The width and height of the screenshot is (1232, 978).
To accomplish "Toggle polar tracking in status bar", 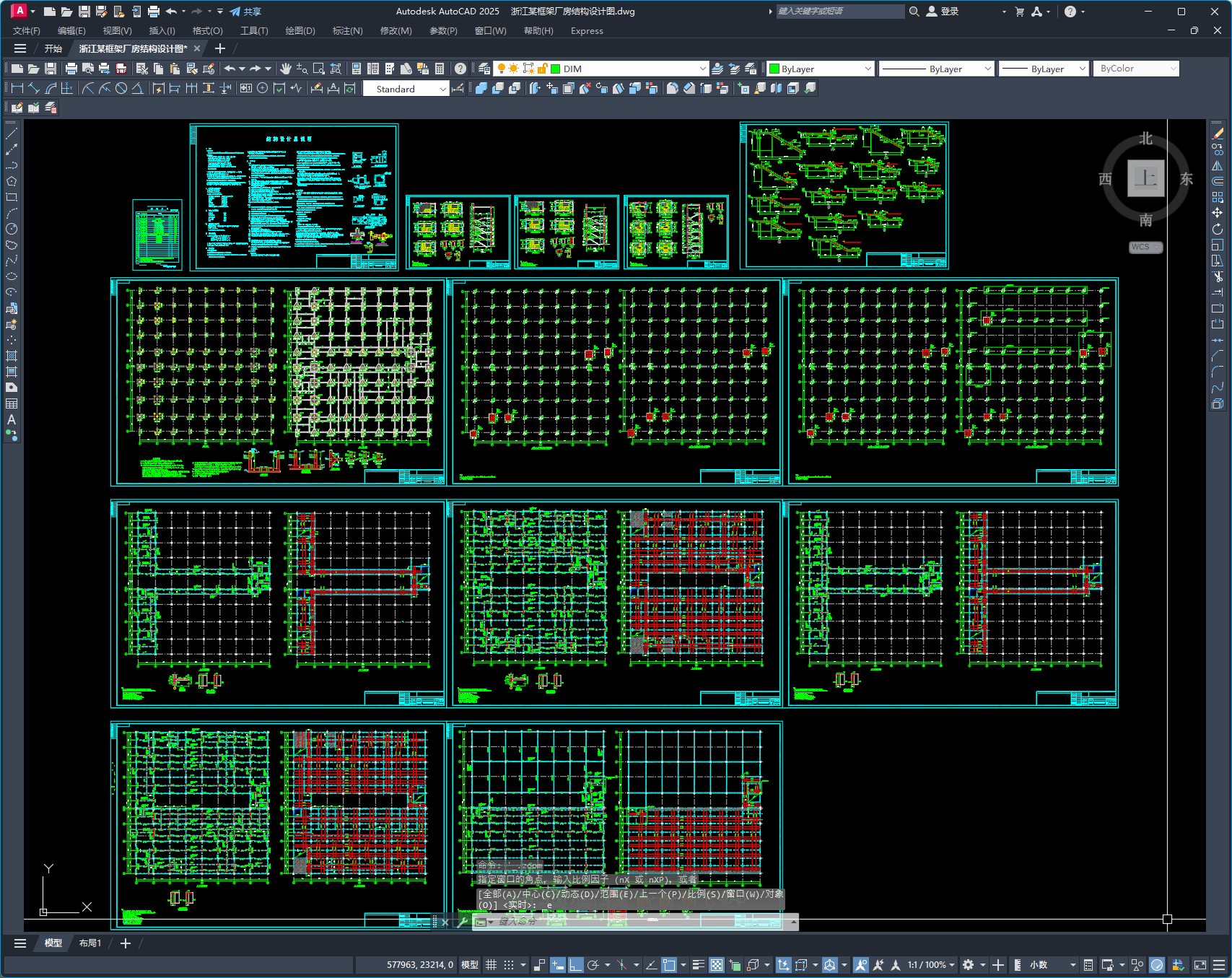I will pos(593,965).
